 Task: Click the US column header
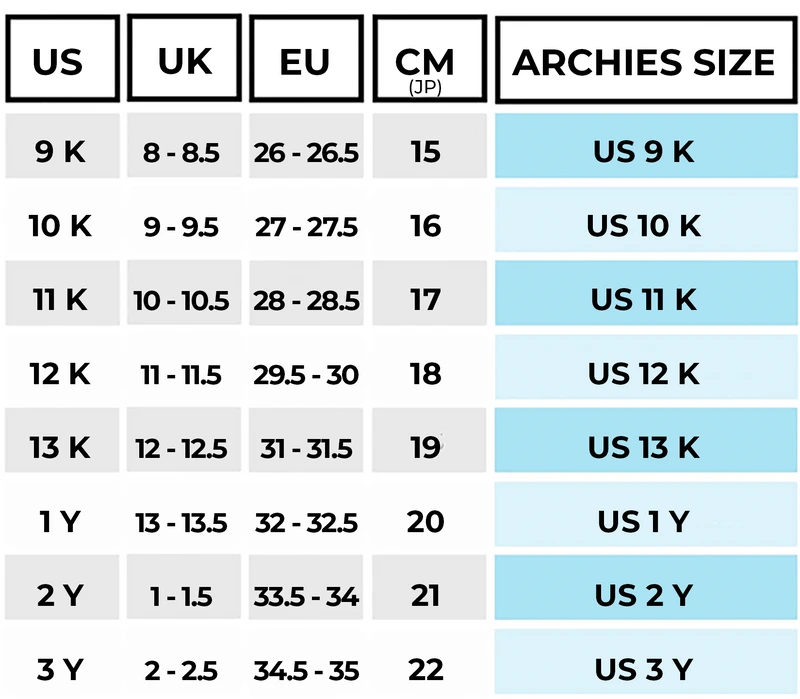tap(60, 61)
